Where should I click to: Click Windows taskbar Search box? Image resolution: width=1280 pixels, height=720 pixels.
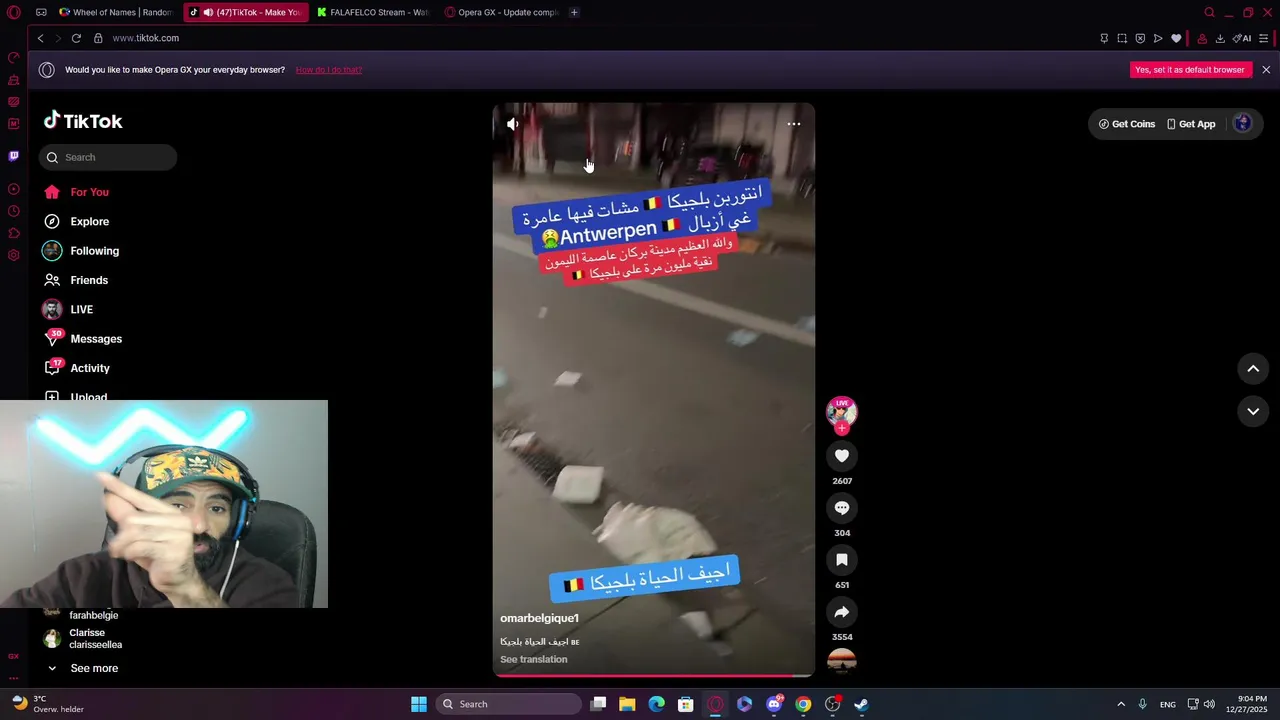(x=509, y=704)
